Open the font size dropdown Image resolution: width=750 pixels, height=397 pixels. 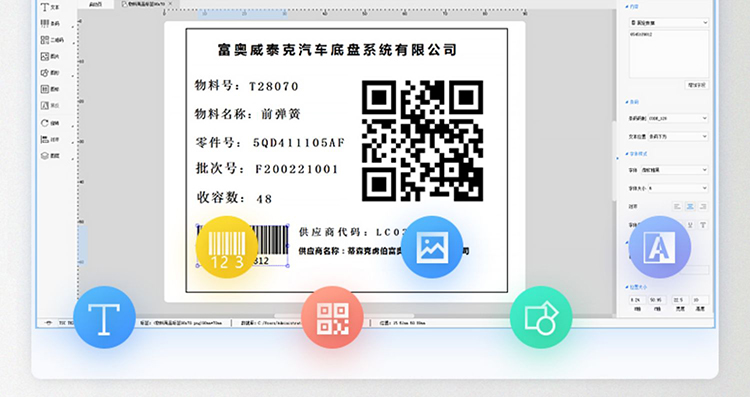pyautogui.click(x=678, y=188)
